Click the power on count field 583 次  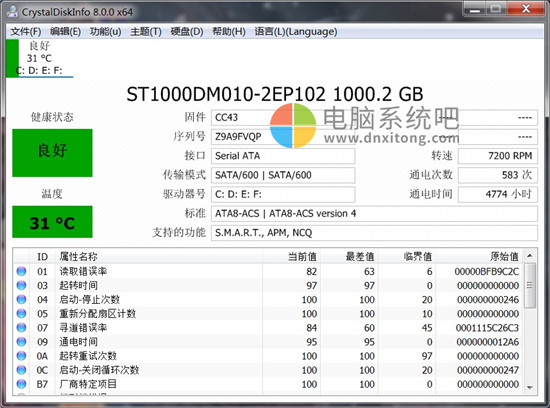pos(497,175)
